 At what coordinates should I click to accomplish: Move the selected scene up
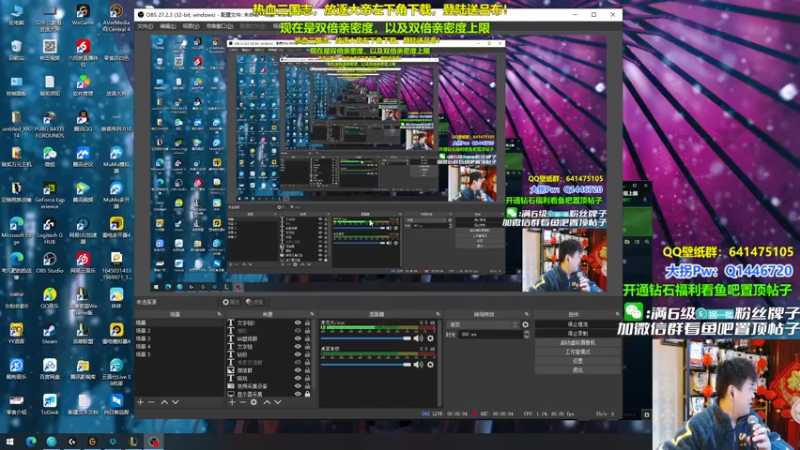tap(164, 402)
